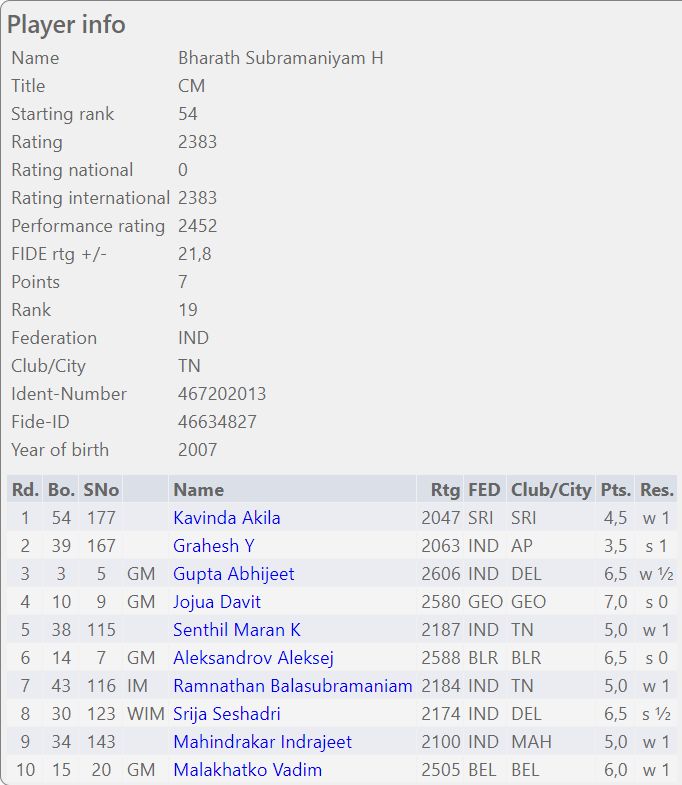Click the Res. column header
The width and height of the screenshot is (682, 785).
(657, 490)
